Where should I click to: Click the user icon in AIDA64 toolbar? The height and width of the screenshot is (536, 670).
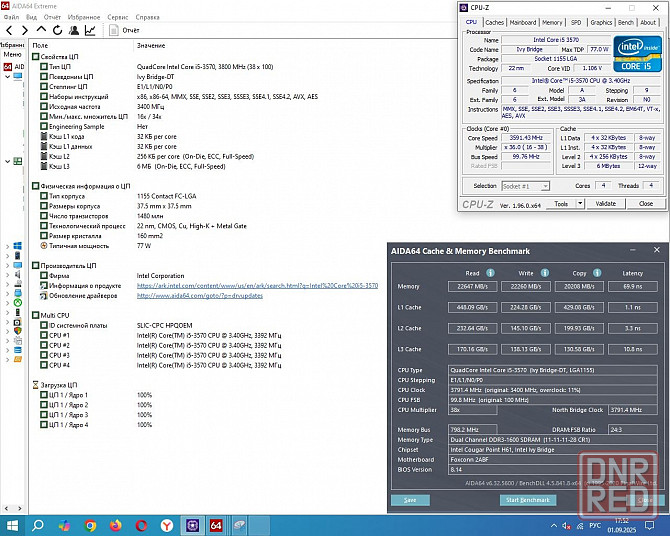coord(72,31)
